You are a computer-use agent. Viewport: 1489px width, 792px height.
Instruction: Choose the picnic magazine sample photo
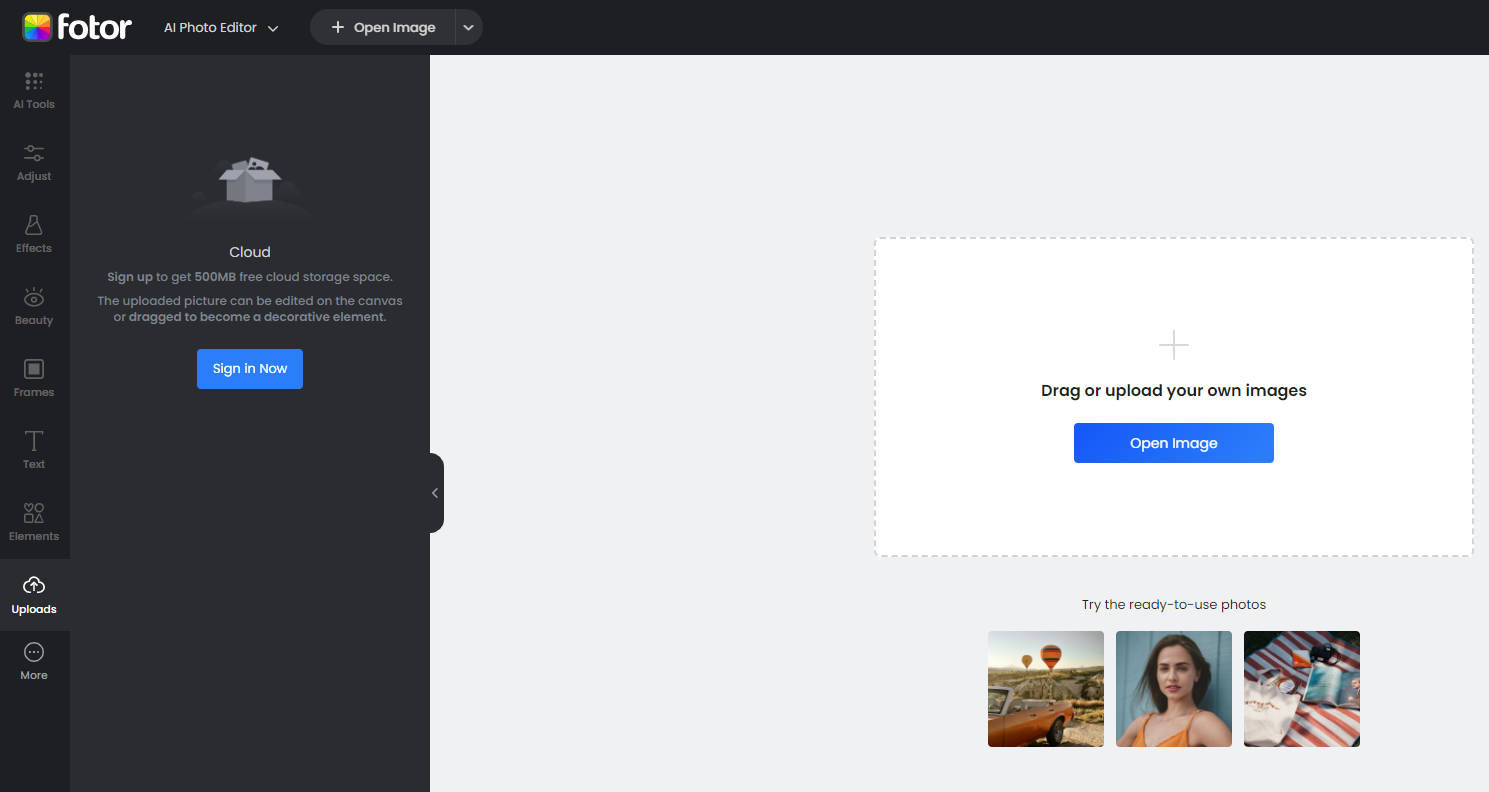1301,689
